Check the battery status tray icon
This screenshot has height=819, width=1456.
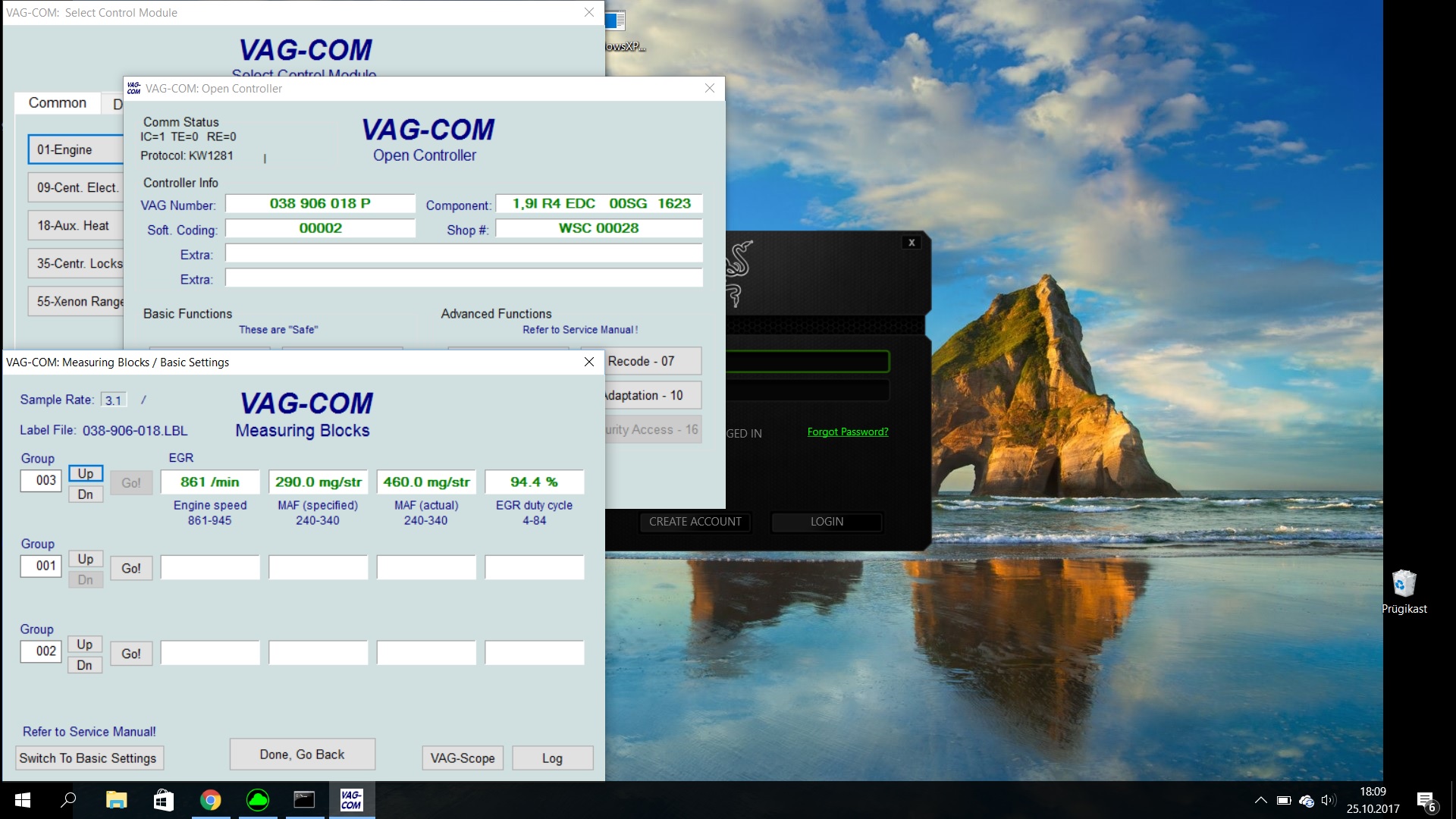[x=1283, y=800]
